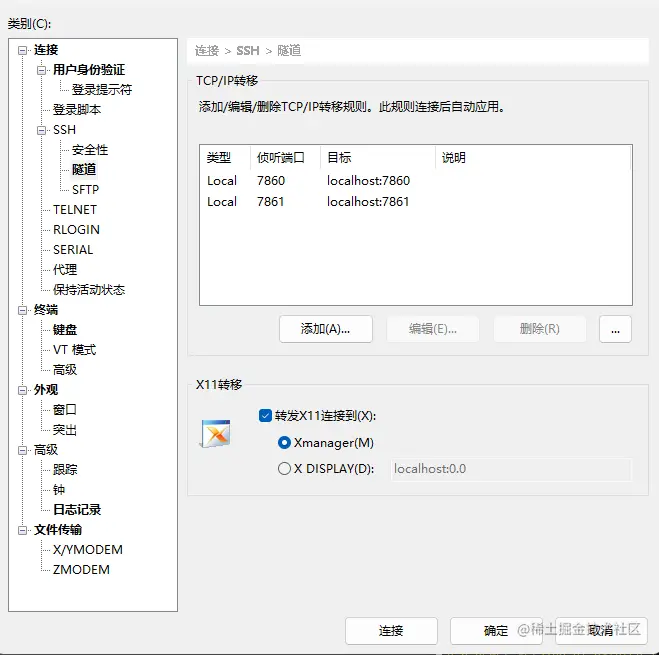Select the Local 7860 forwarding rule row
Screen dimensions: 659x655
[x=416, y=181]
